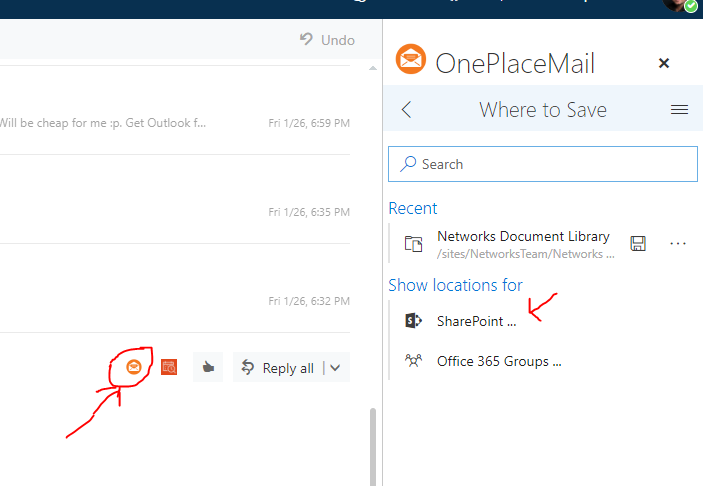This screenshot has width=703, height=486.
Task: Show locations for SharePoint
Action: coord(476,321)
